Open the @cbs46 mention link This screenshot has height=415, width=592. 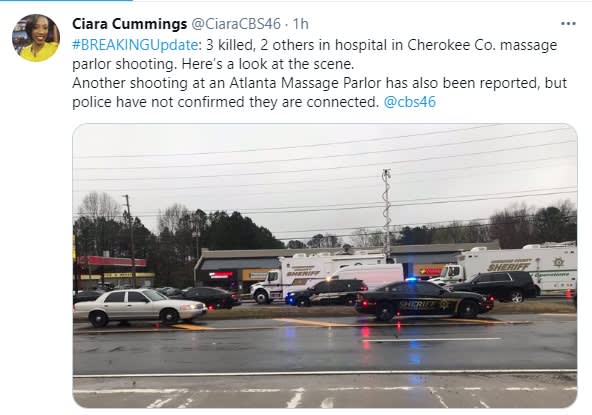pyautogui.click(x=410, y=102)
